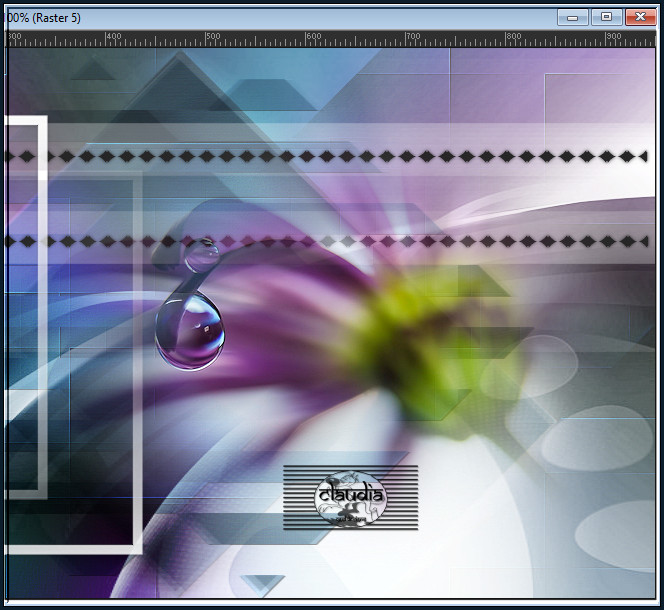Click the claudia watermark logo on canvas
Viewport: 664px width, 610px height.
351,497
